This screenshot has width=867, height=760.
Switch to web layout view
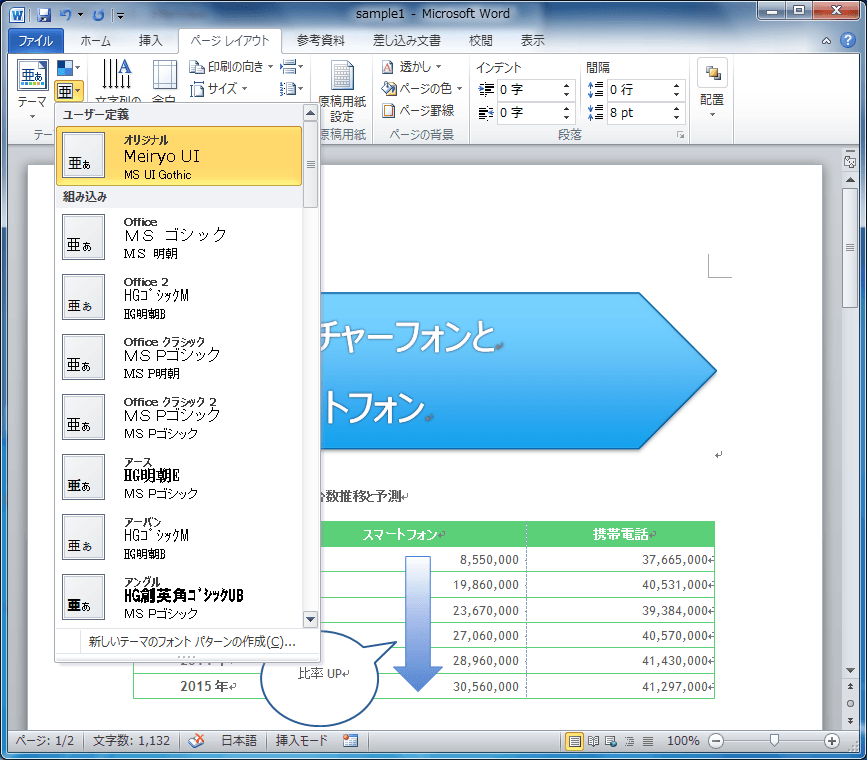[611, 741]
